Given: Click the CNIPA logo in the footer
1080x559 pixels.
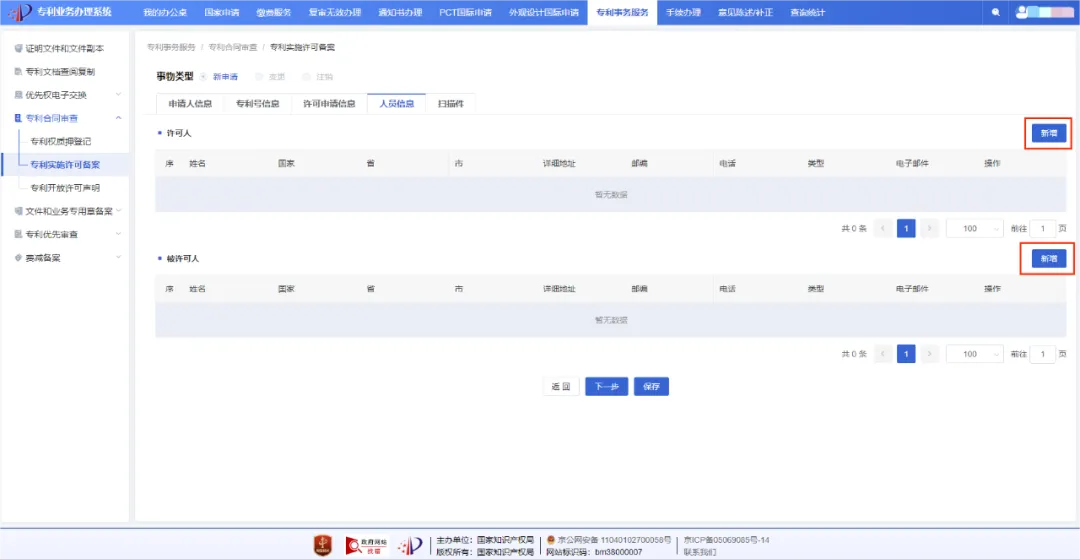Looking at the screenshot, I should (410, 545).
